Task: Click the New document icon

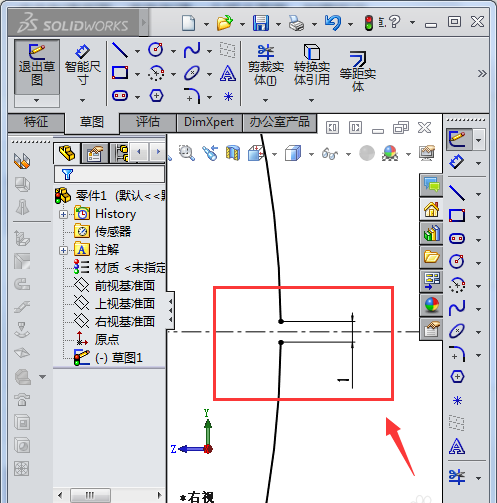Action: click(x=189, y=23)
